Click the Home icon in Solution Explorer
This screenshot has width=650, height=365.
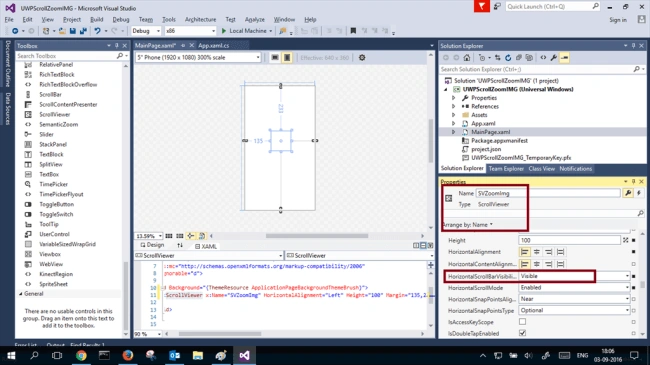[467, 58]
